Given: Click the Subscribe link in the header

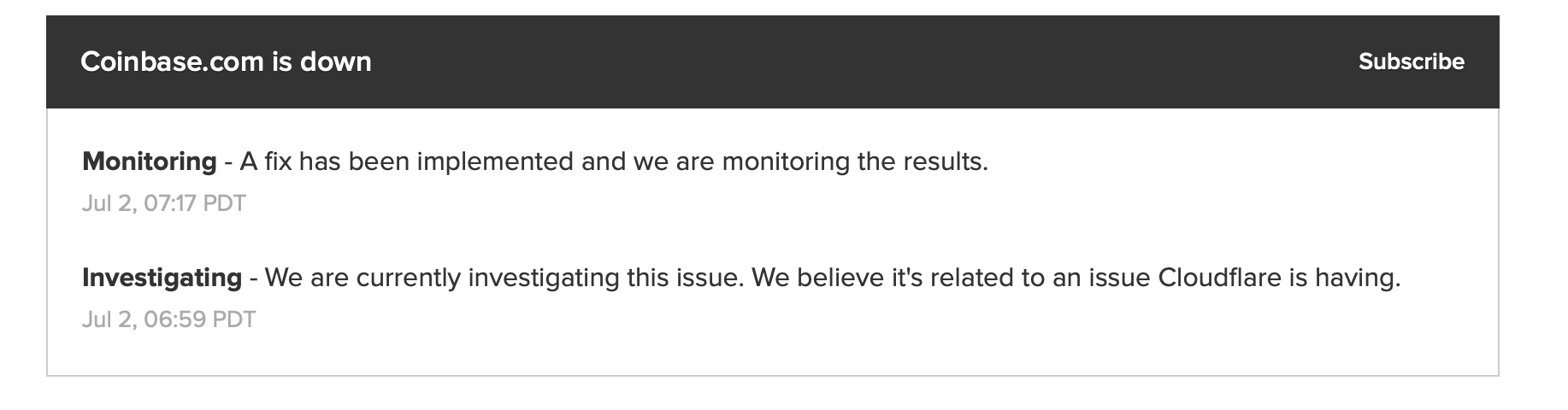Looking at the screenshot, I should coord(1411,61).
